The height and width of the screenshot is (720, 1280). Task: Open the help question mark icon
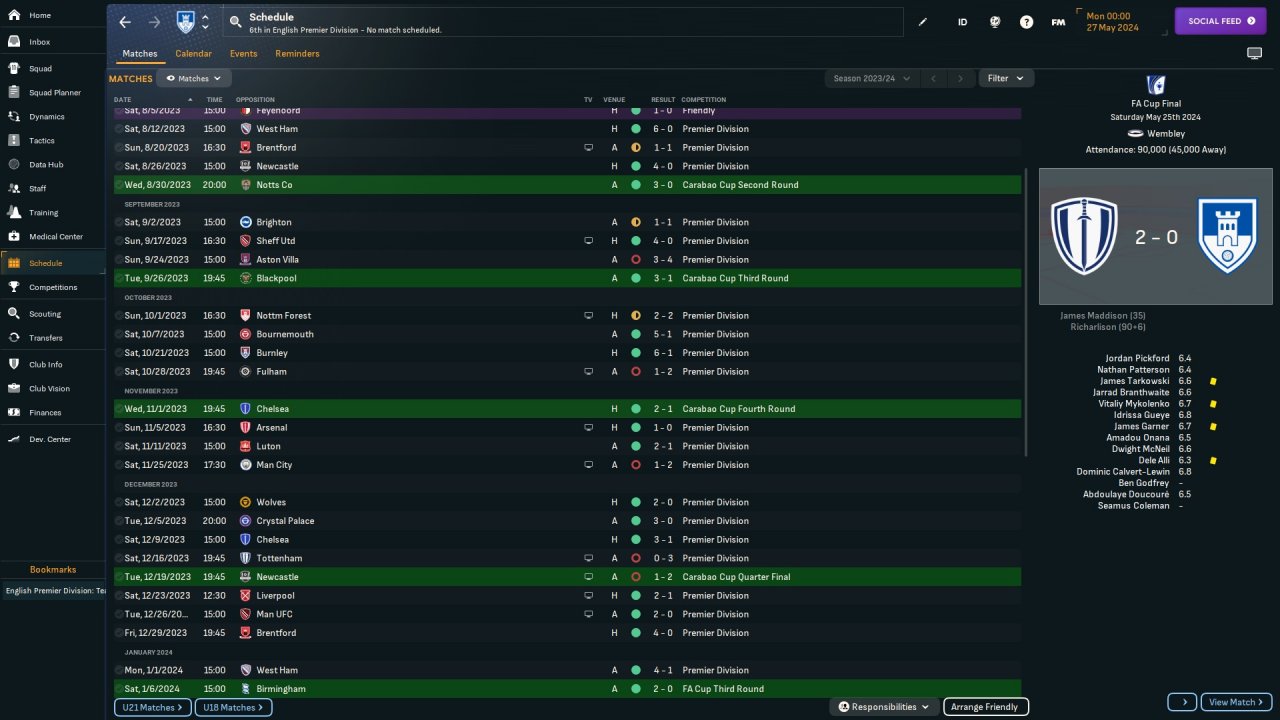[1026, 22]
